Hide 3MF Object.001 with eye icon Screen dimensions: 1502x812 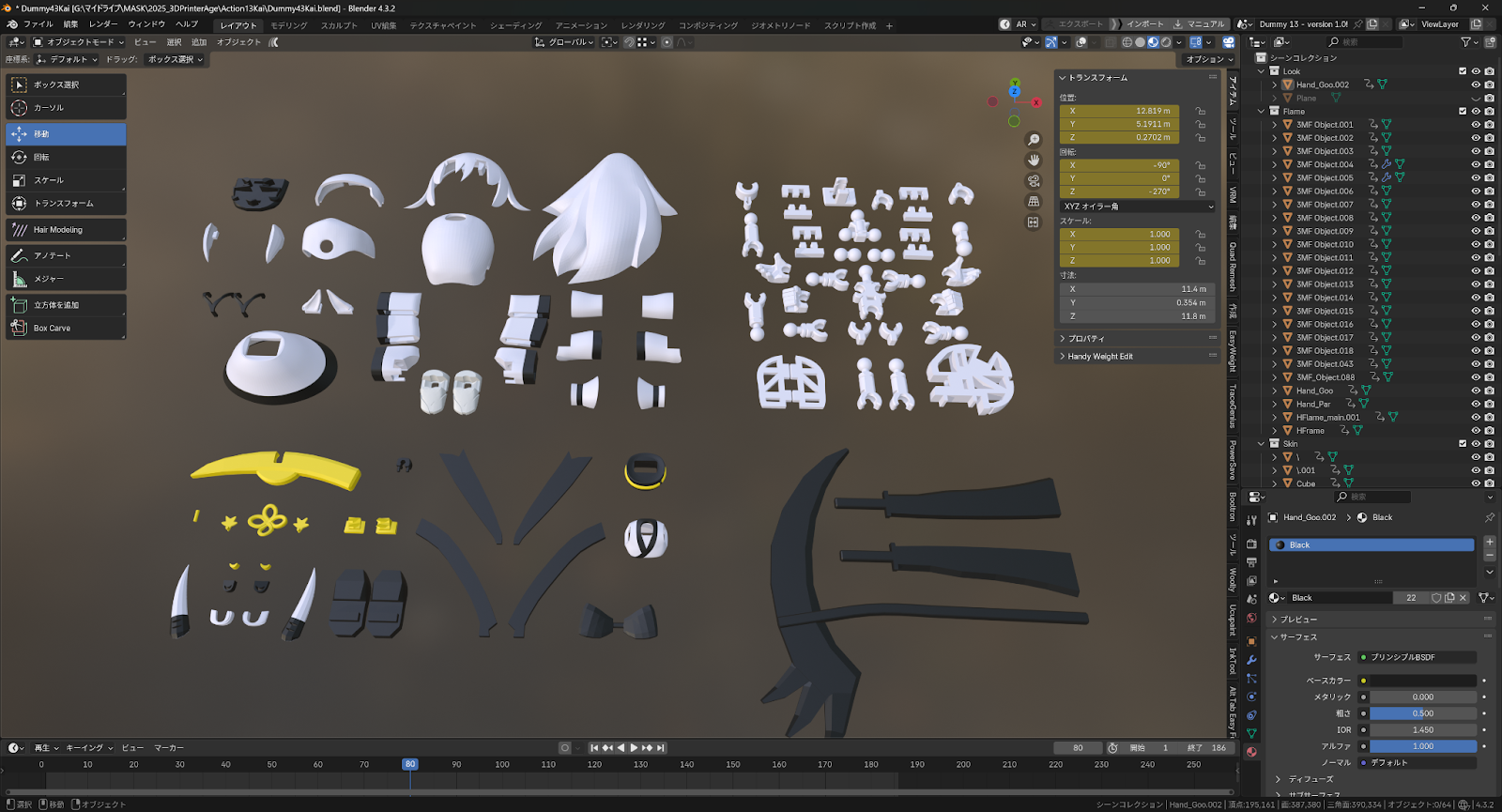coord(1476,125)
